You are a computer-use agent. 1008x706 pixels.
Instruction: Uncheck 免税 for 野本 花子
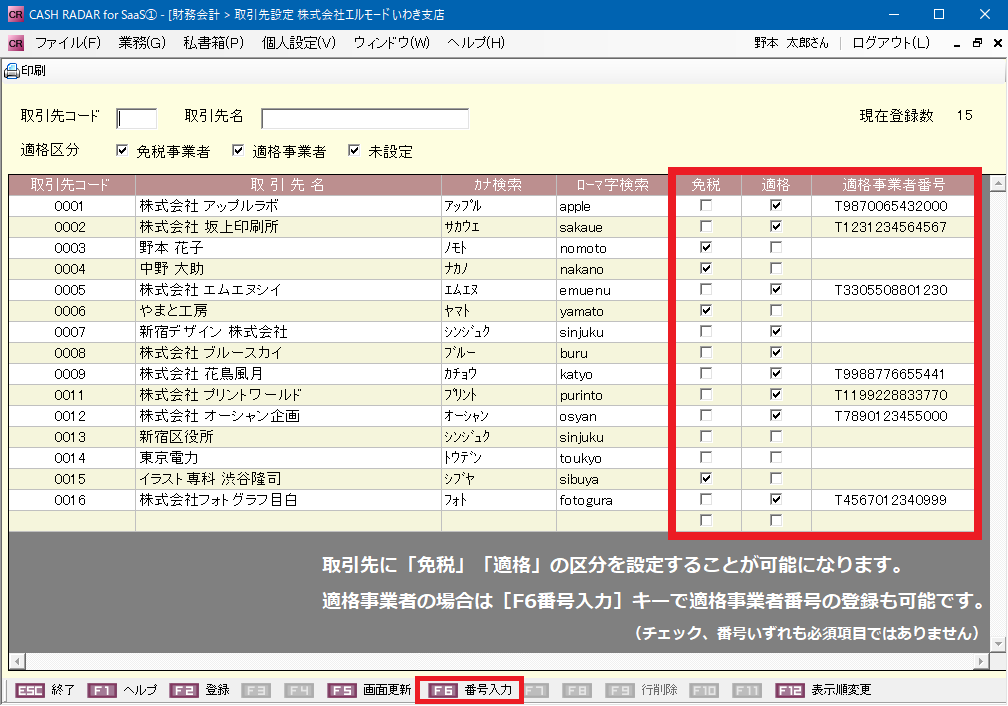(706, 248)
